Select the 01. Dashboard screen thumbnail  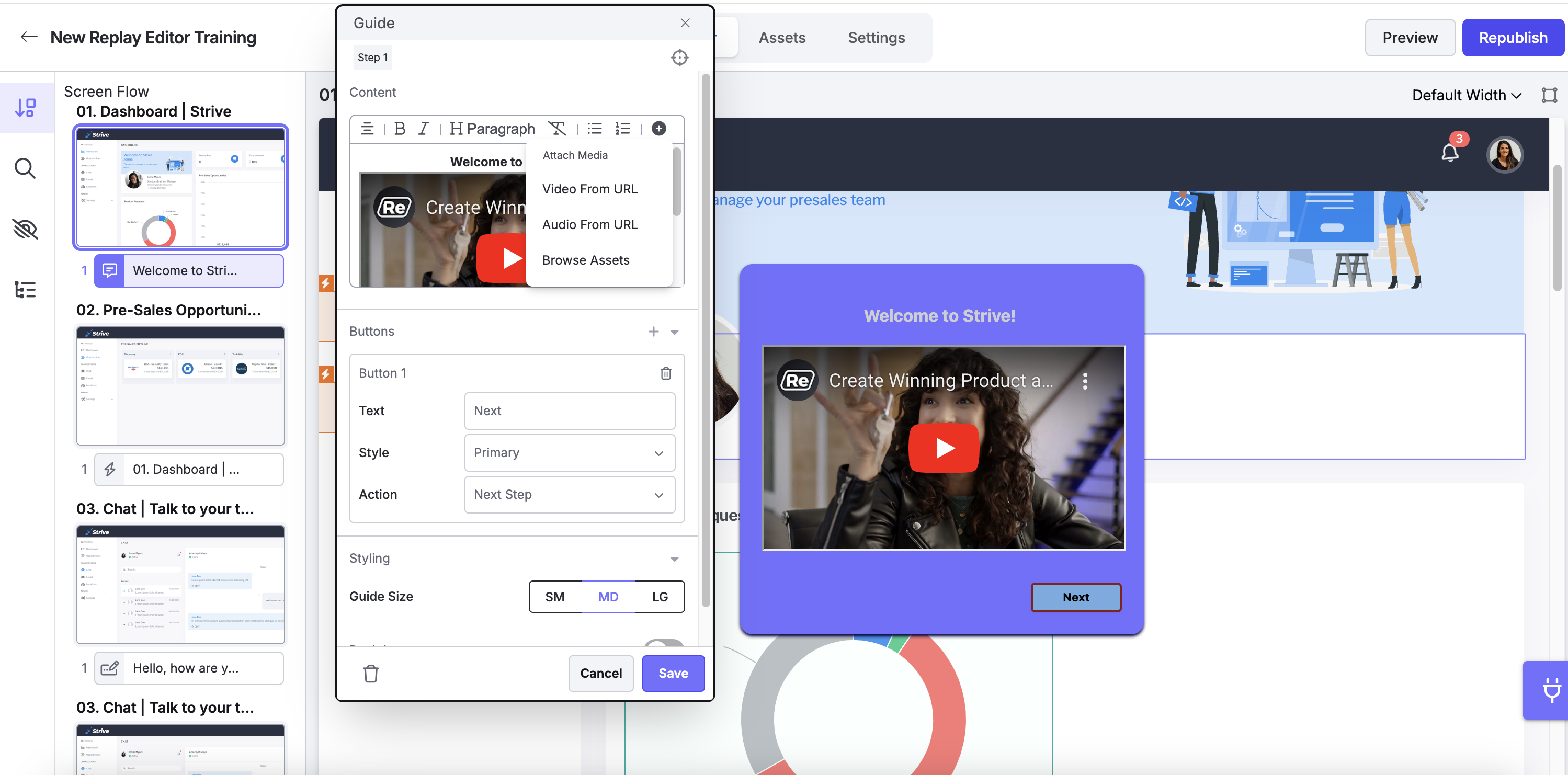coord(181,187)
